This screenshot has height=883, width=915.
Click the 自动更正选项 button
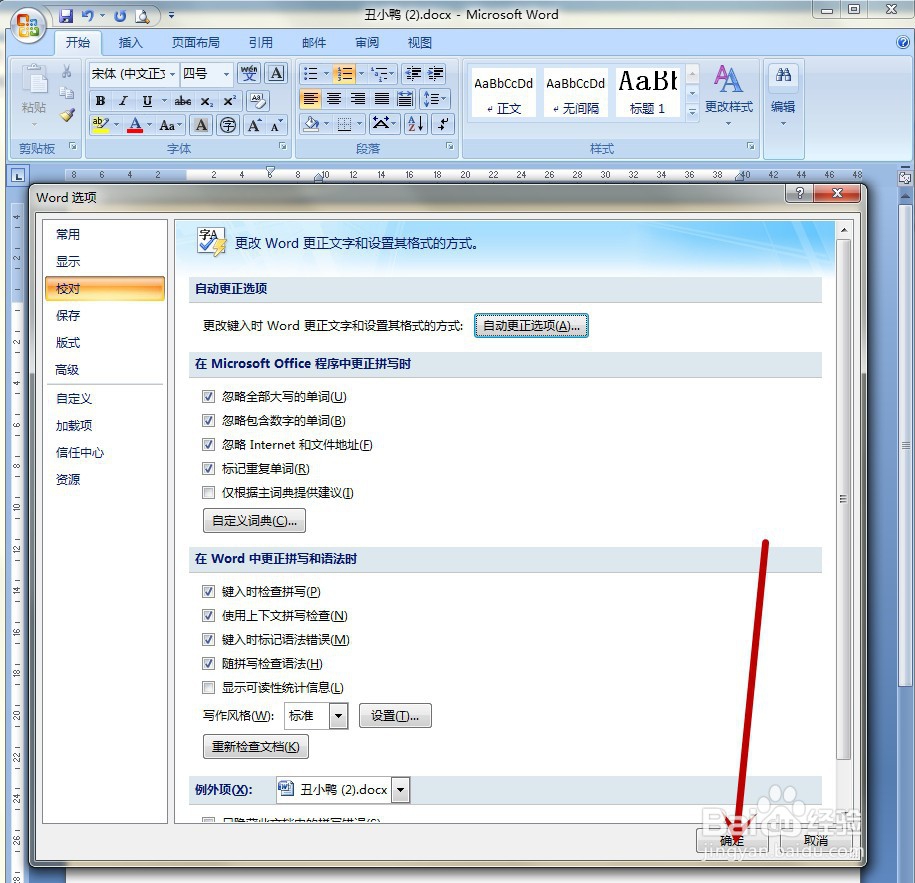531,325
